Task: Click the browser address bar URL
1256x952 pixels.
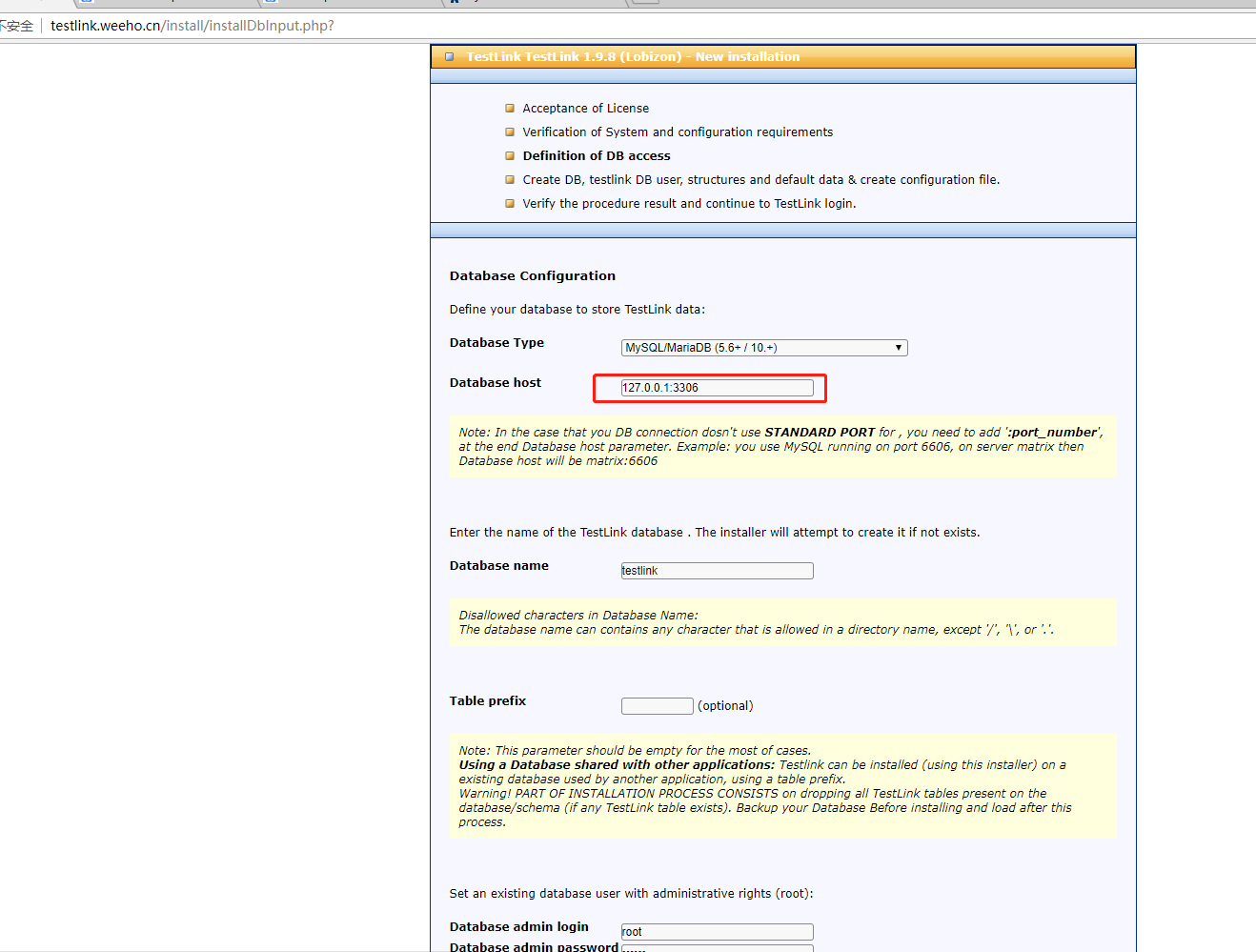Action: coord(192,26)
